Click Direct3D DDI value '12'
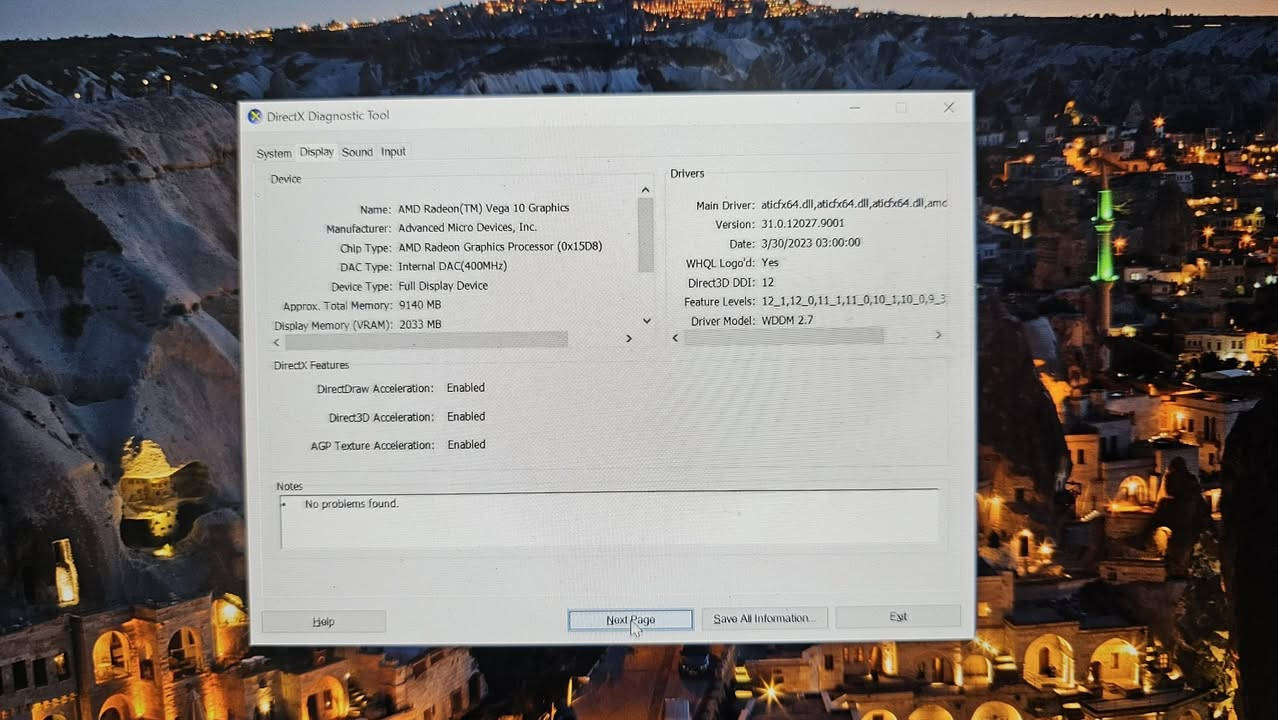This screenshot has height=720, width=1278. point(767,283)
